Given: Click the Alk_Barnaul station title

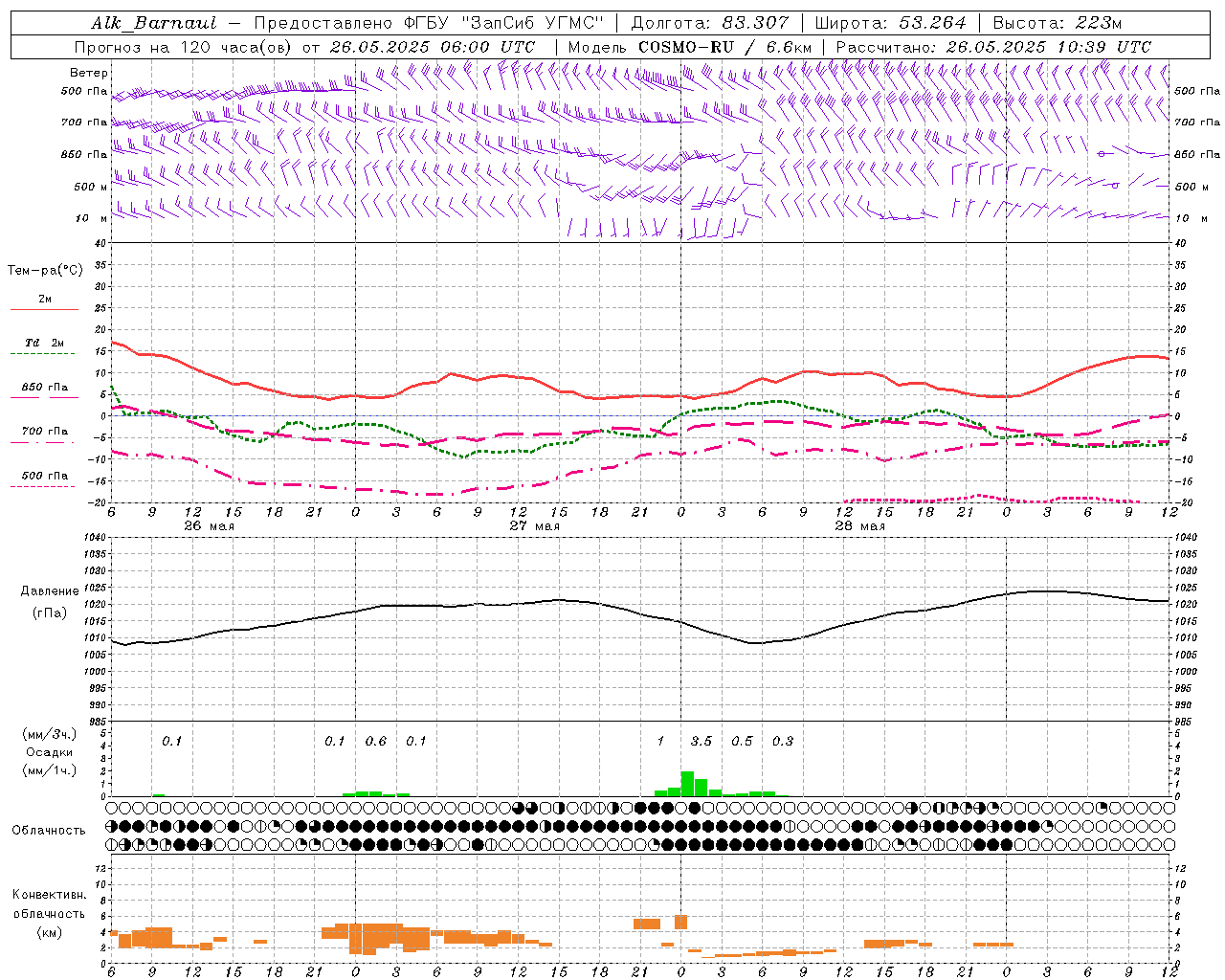Looking at the screenshot, I should (x=154, y=23).
